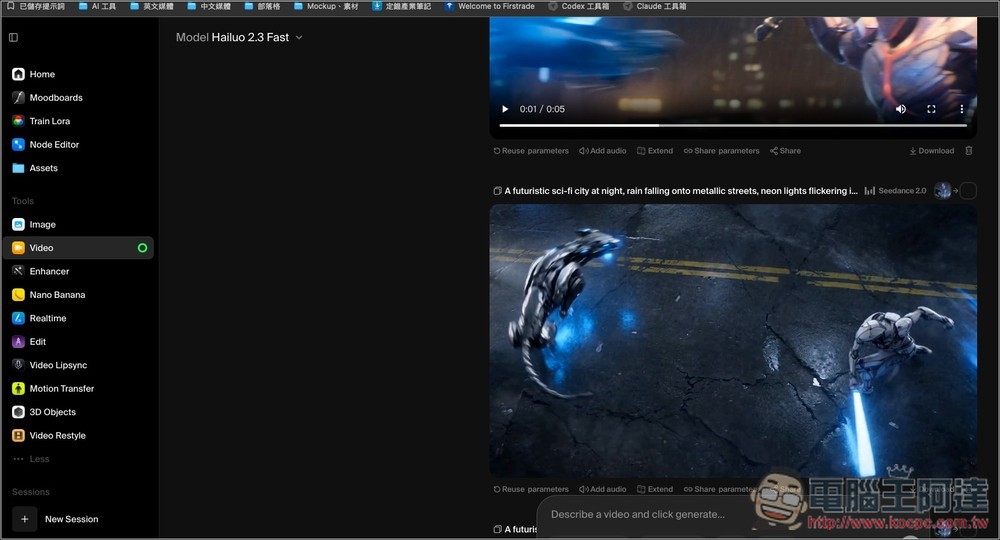
Task: Open the start-frame thumbnail beside Seedance 2.0
Action: 942,190
